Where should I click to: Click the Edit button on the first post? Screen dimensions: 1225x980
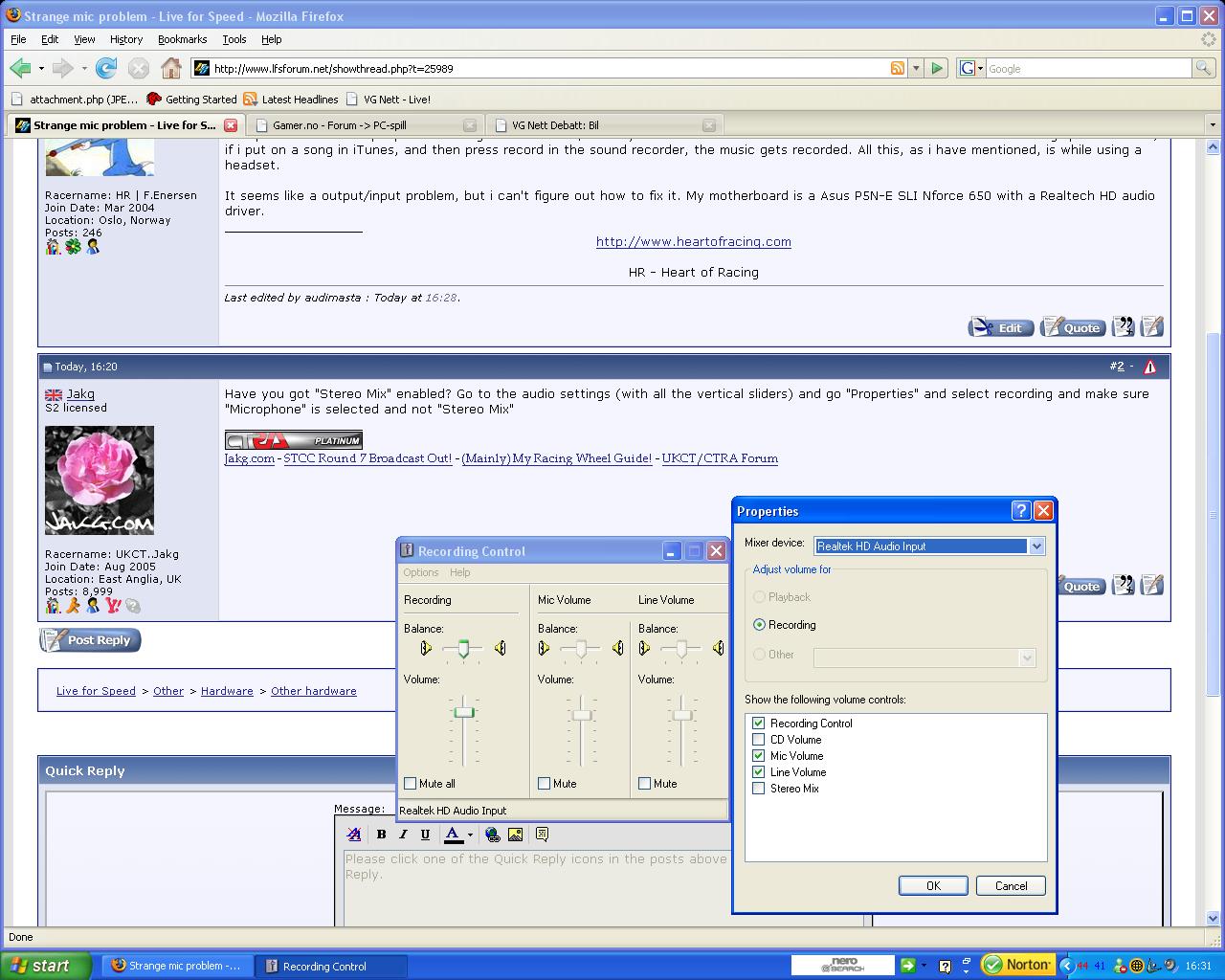[x=1000, y=327]
